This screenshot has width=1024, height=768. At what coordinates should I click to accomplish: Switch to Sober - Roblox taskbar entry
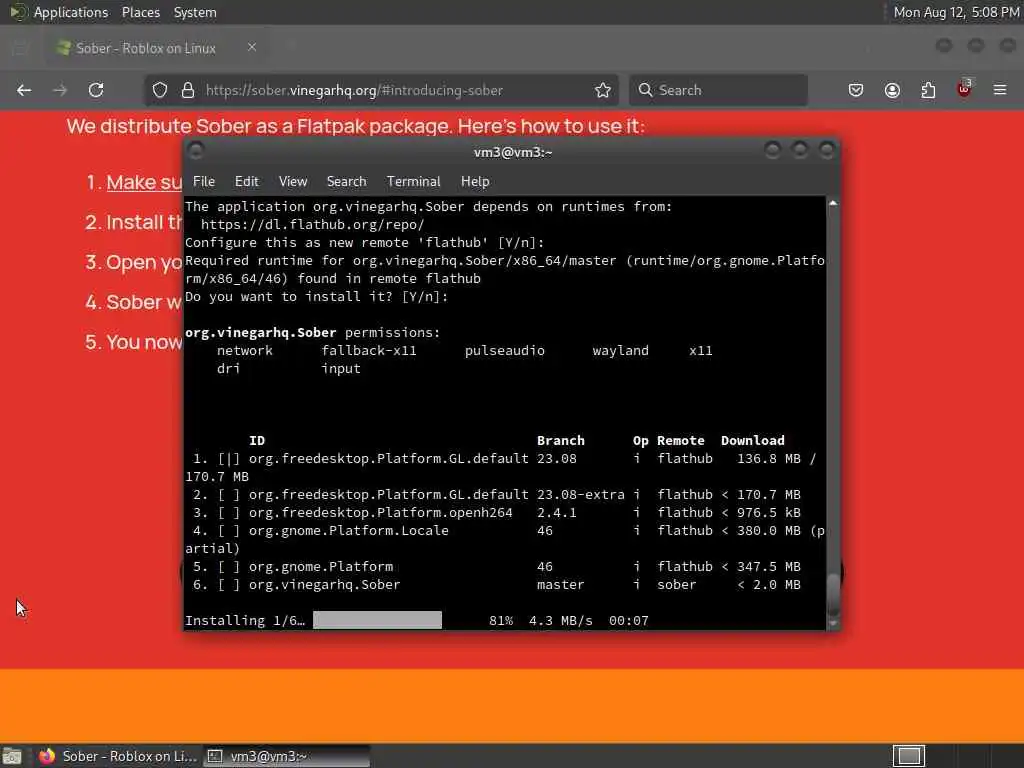(x=117, y=756)
